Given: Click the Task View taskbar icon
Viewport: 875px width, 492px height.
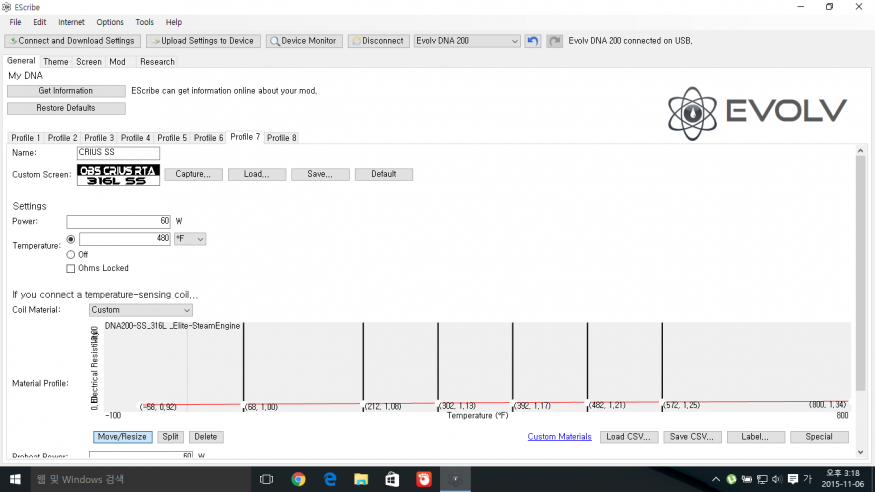Looking at the screenshot, I should (x=267, y=479).
